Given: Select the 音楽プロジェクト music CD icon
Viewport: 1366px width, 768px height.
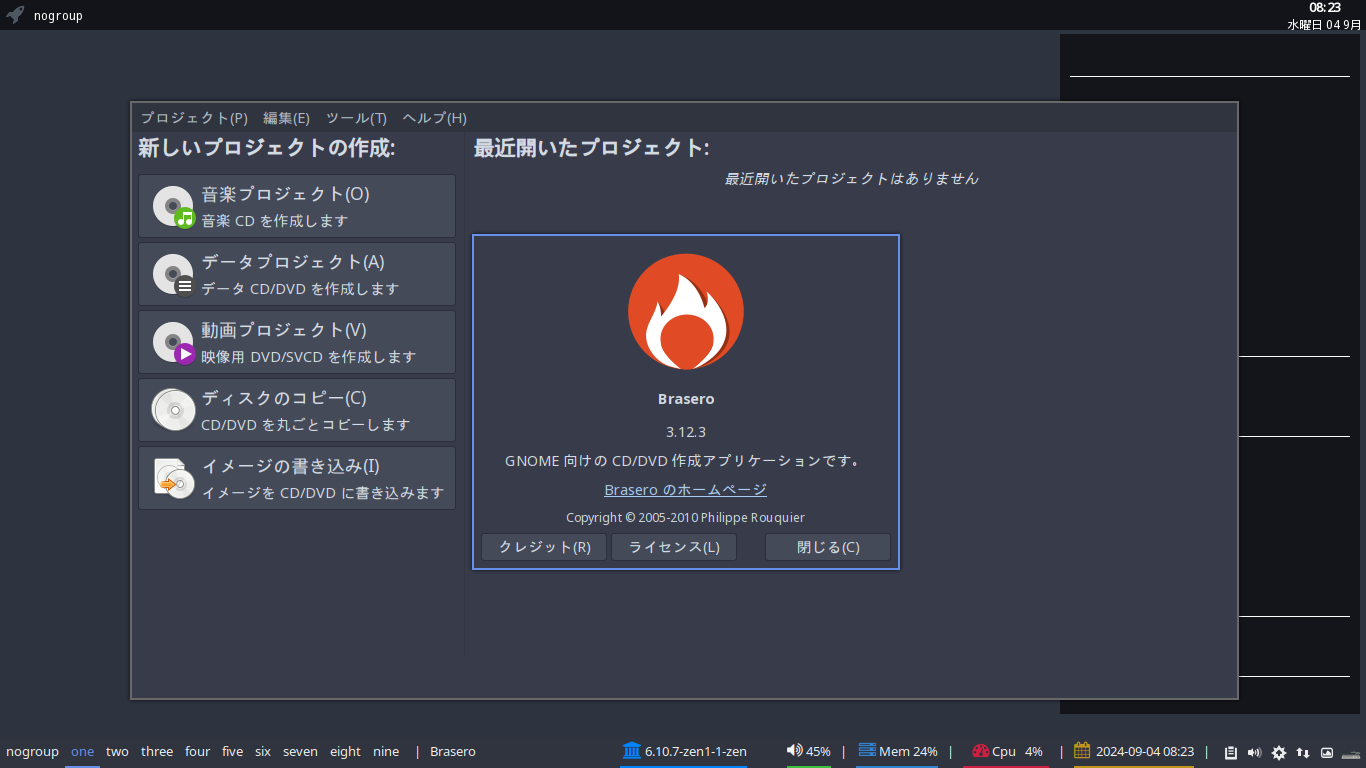Looking at the screenshot, I should (173, 206).
